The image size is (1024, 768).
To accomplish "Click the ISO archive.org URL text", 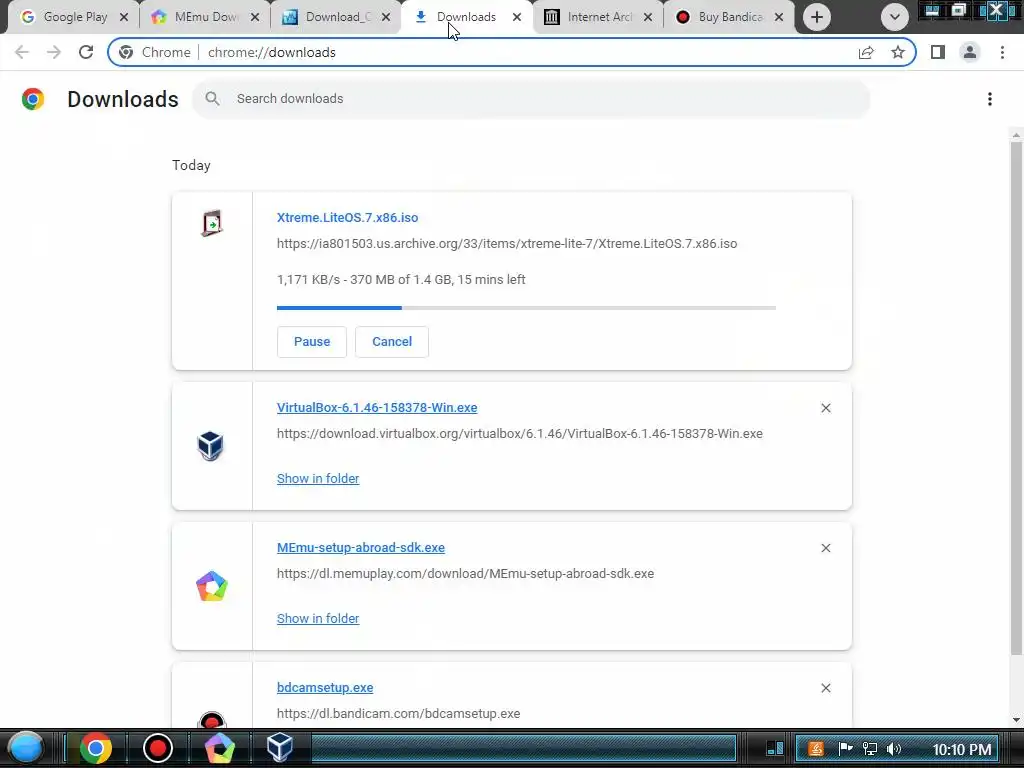I will tap(507, 244).
